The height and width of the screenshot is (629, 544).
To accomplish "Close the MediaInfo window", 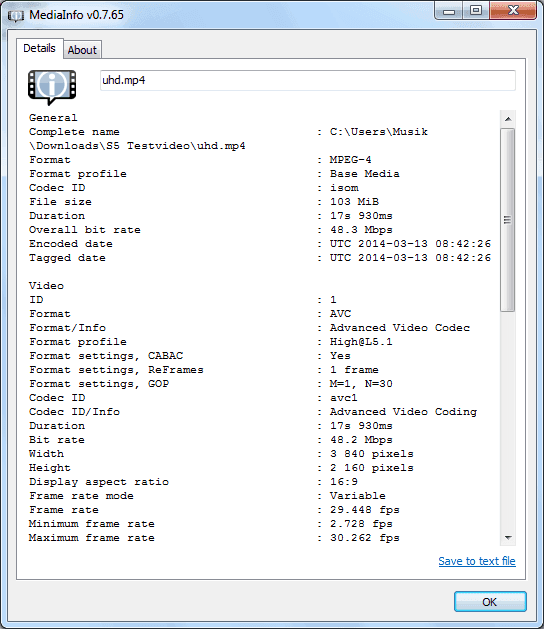I will [513, 10].
